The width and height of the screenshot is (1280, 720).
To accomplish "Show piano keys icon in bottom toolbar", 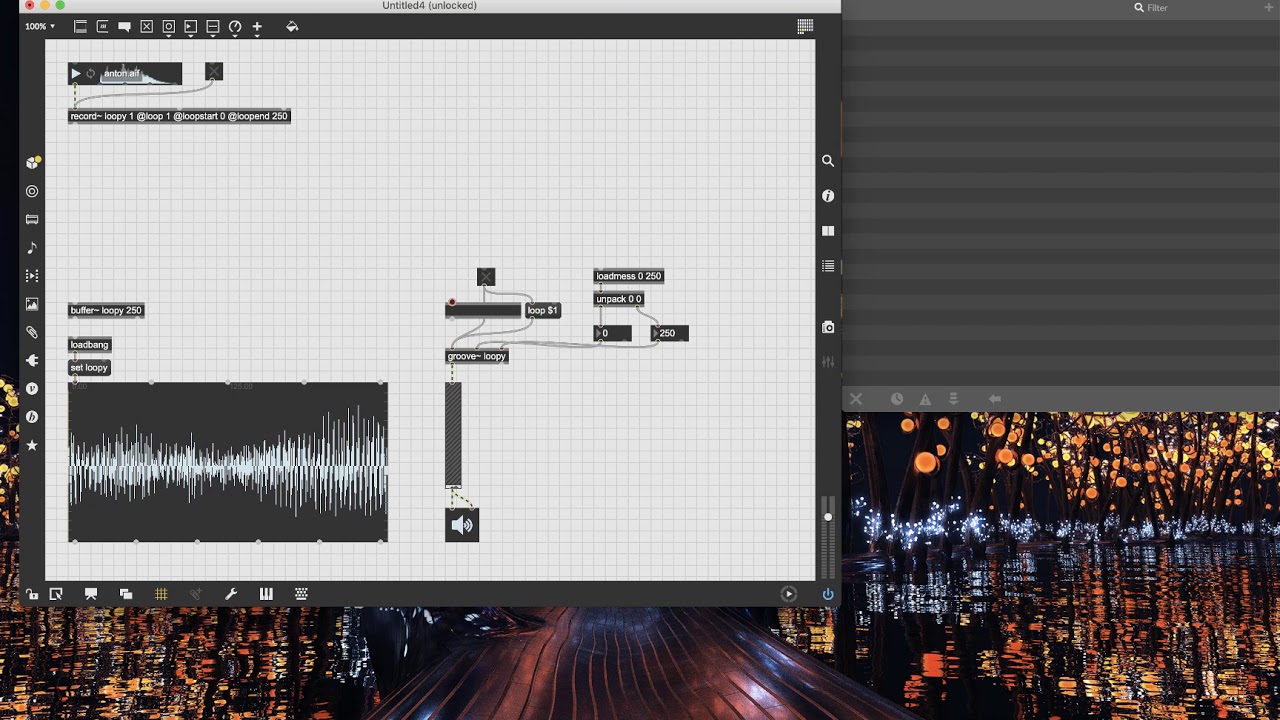I will click(266, 594).
